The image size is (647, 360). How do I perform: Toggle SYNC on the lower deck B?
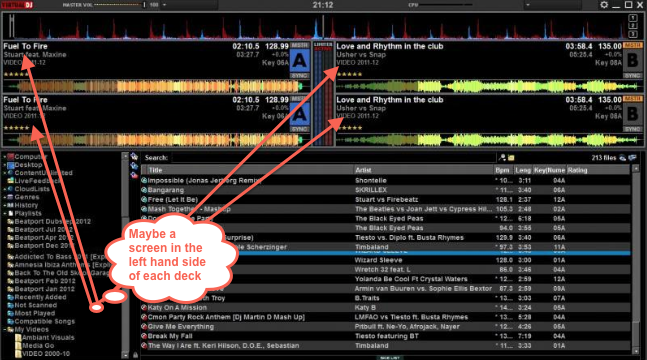[632, 129]
